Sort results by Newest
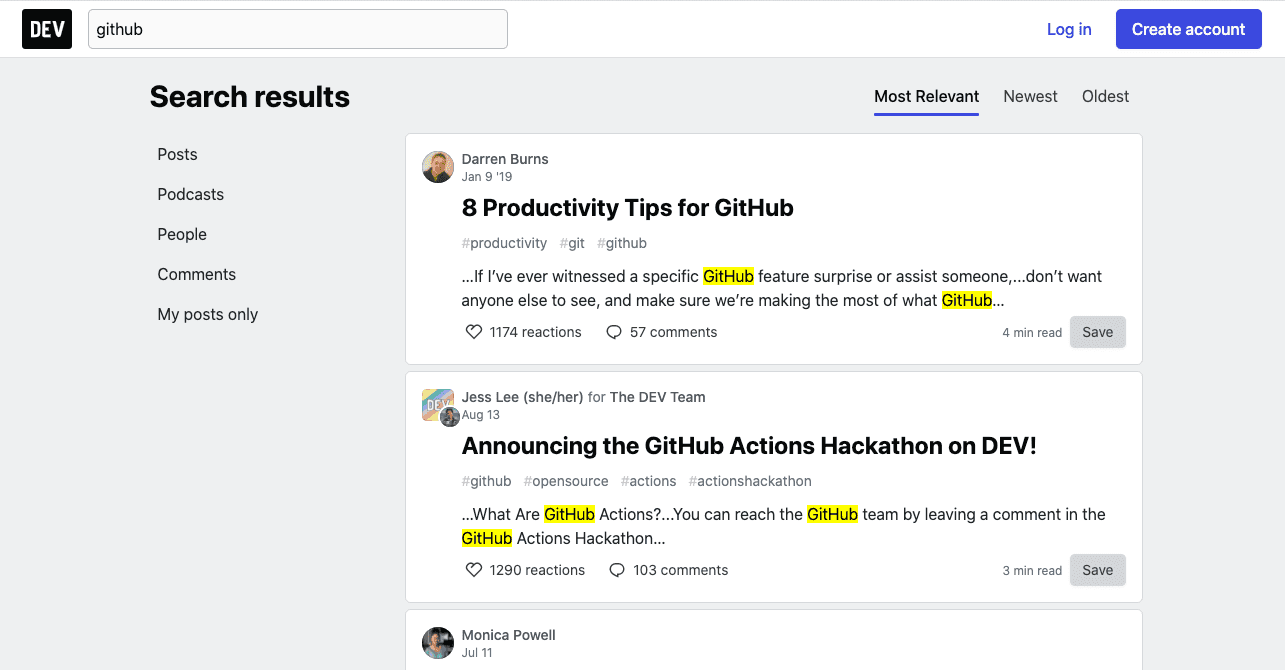The image size is (1285, 670). (1030, 97)
